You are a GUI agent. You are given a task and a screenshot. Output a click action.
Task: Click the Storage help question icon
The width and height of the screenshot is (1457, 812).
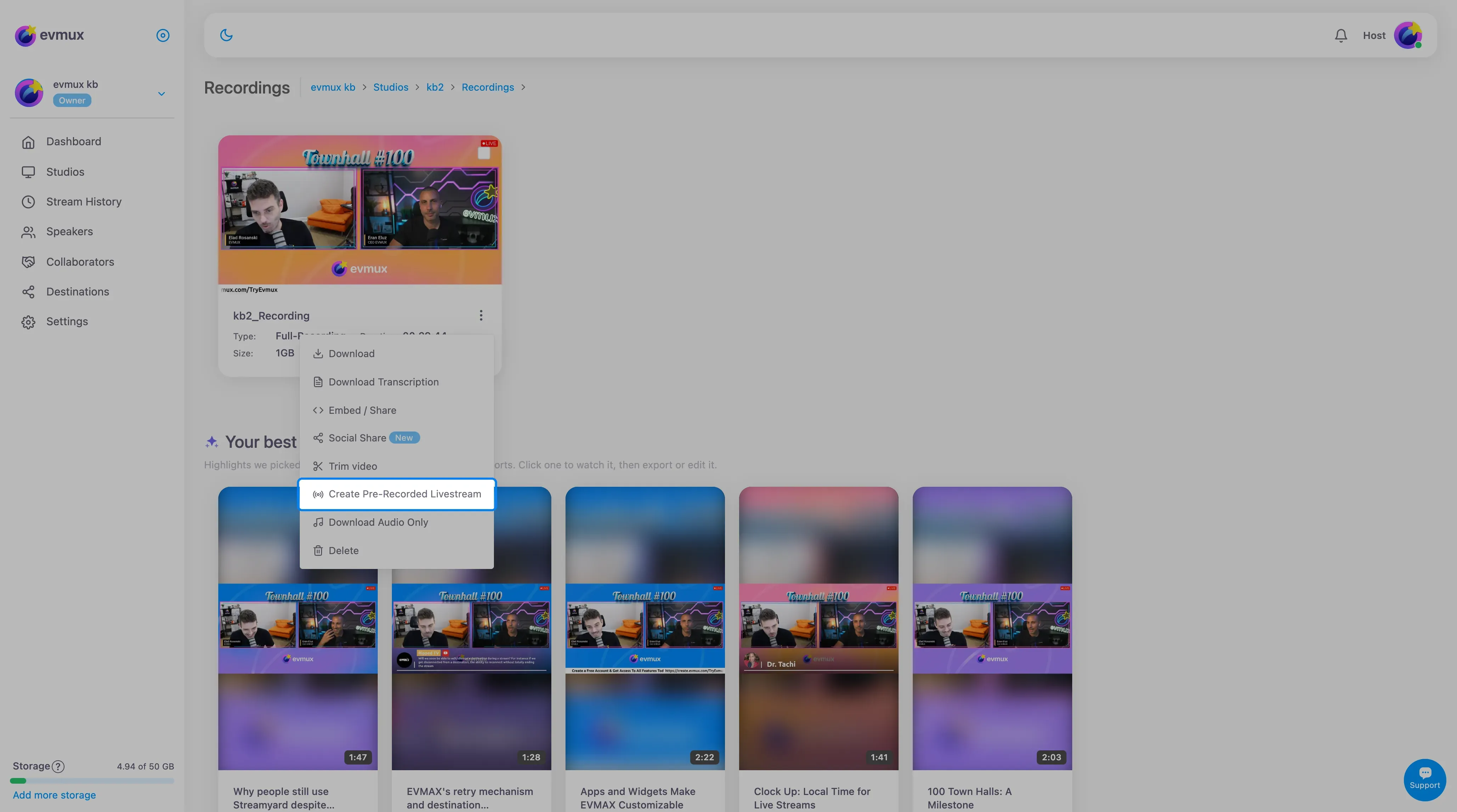pyautogui.click(x=58, y=767)
